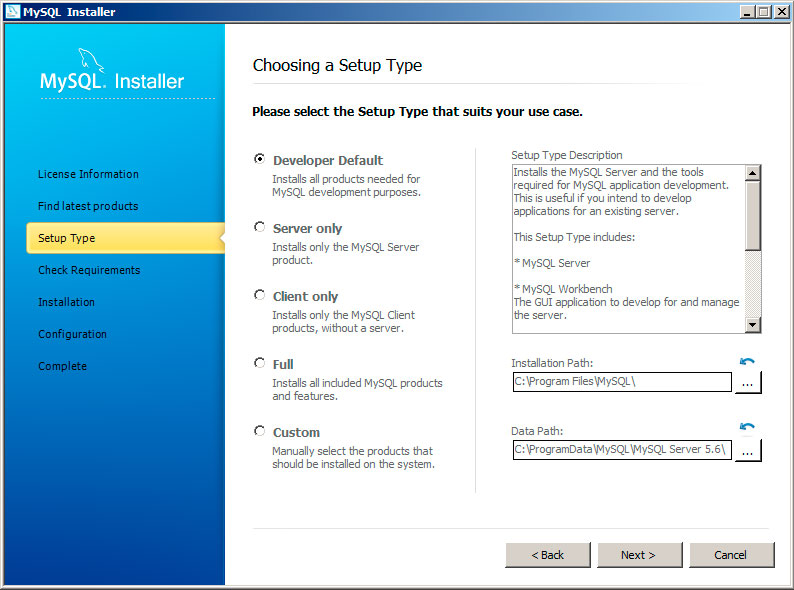
Task: Close the MySQL Installer window
Action: coord(781,12)
